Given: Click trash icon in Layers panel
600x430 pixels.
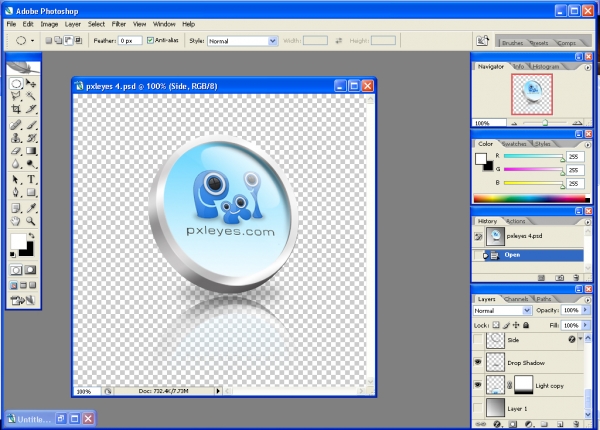Looking at the screenshot, I should [x=577, y=424].
